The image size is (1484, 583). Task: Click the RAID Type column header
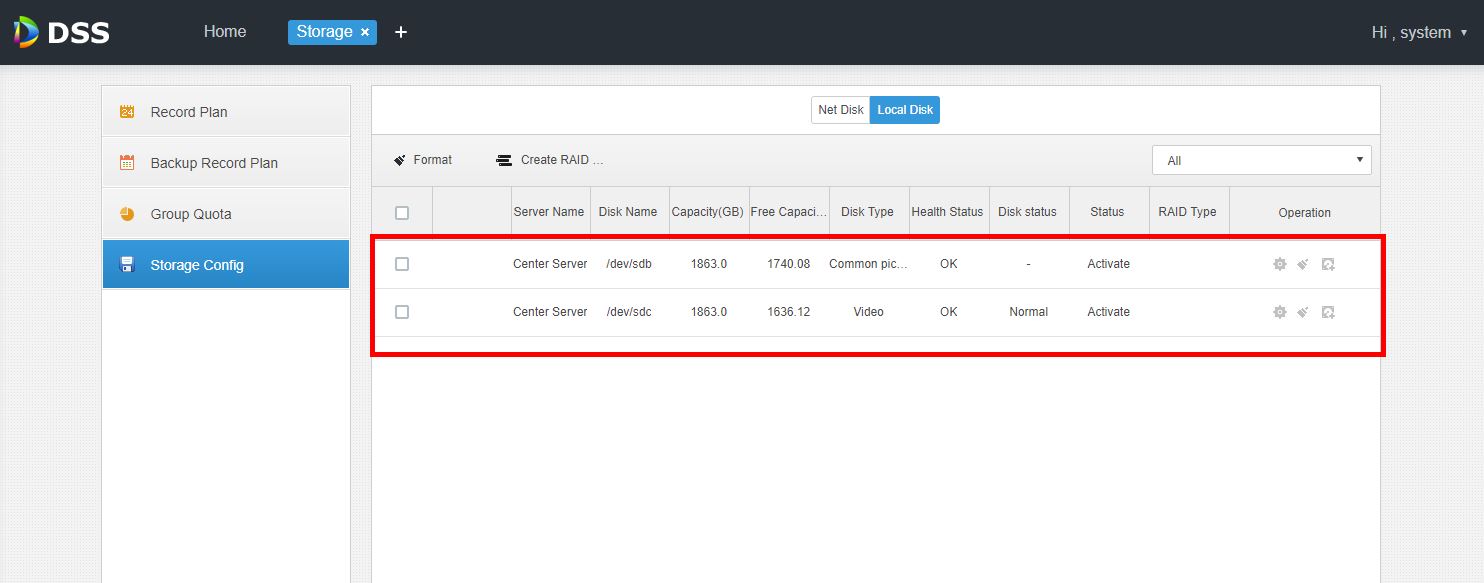1188,212
